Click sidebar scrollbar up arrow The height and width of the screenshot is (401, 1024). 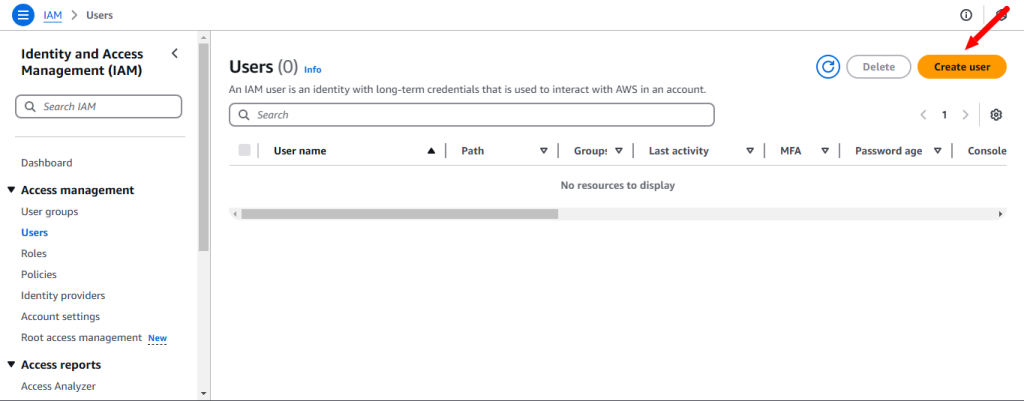tap(204, 38)
